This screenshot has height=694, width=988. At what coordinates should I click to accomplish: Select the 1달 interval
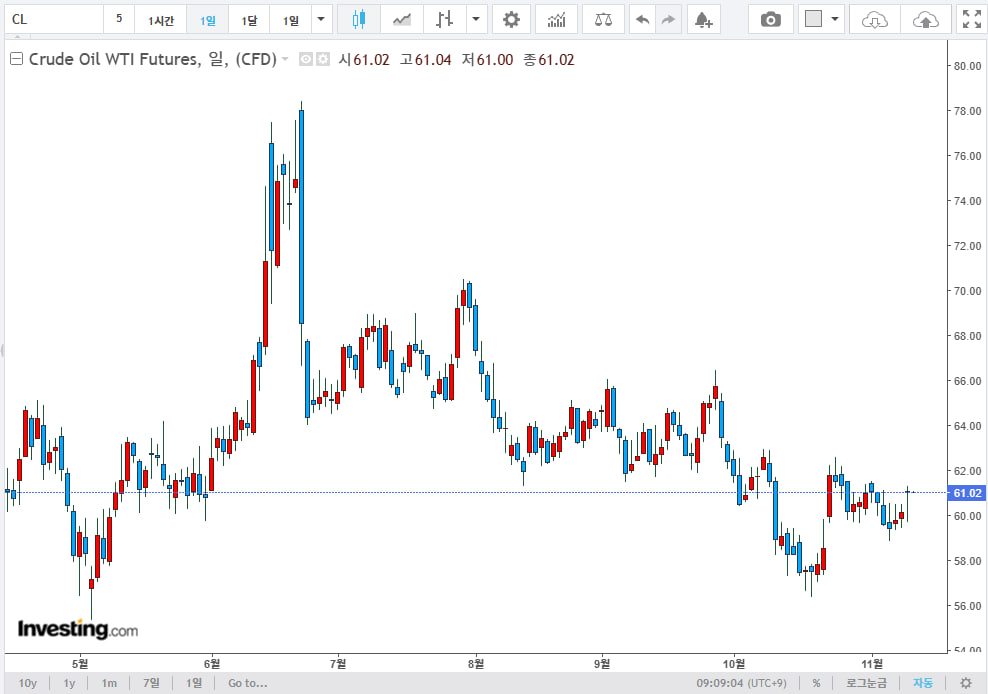249,19
